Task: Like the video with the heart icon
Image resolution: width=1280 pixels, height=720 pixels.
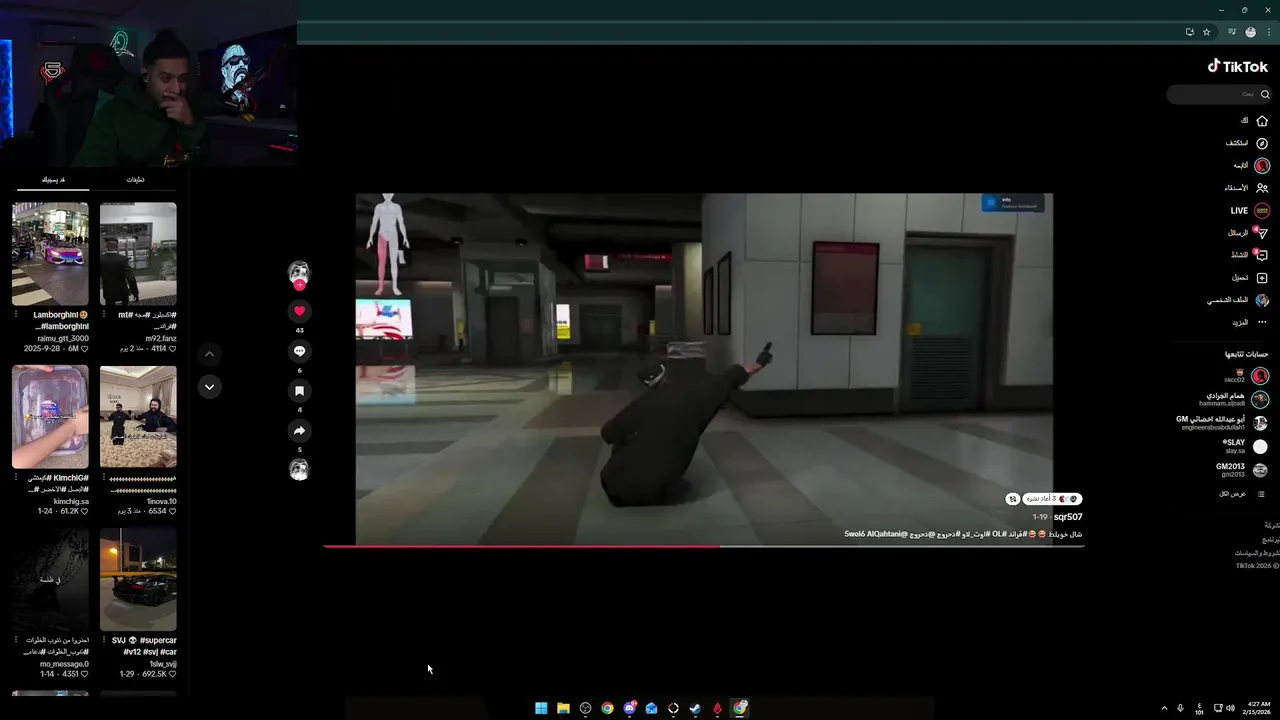Action: 299,311
